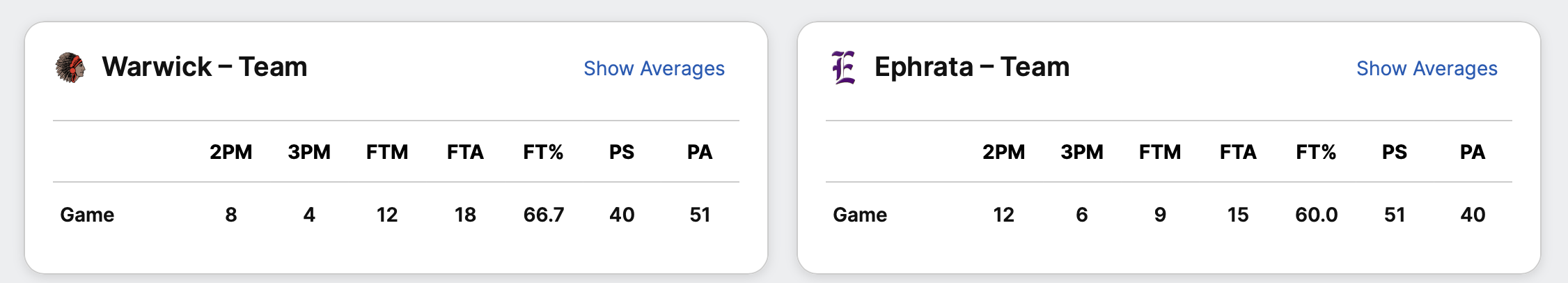Select Ephrata's 60.0 free throw percentage
Image resolution: width=1568 pixels, height=283 pixels.
tap(1317, 215)
